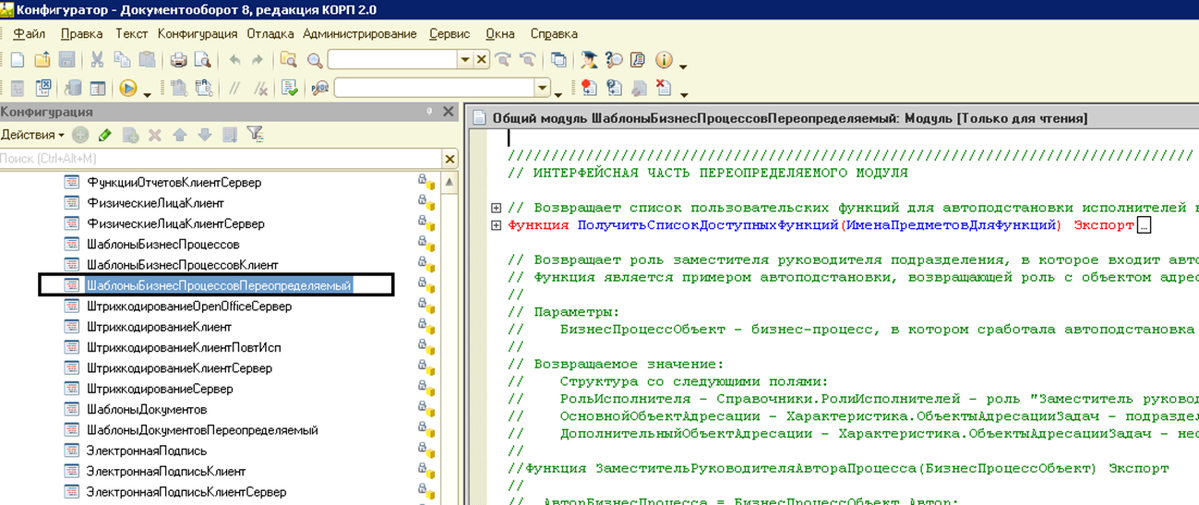Screen dimensions: 1199x505
Task: Copy using the toolbar copy icon
Action: [122, 60]
